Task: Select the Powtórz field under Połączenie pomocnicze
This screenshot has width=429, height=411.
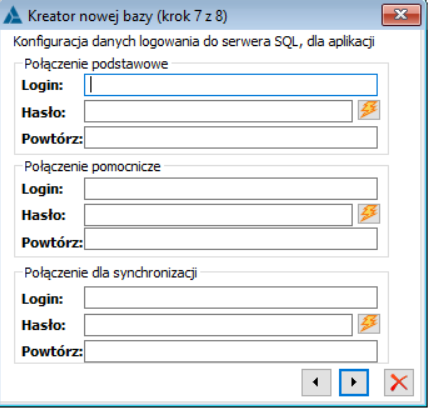Action: click(231, 239)
